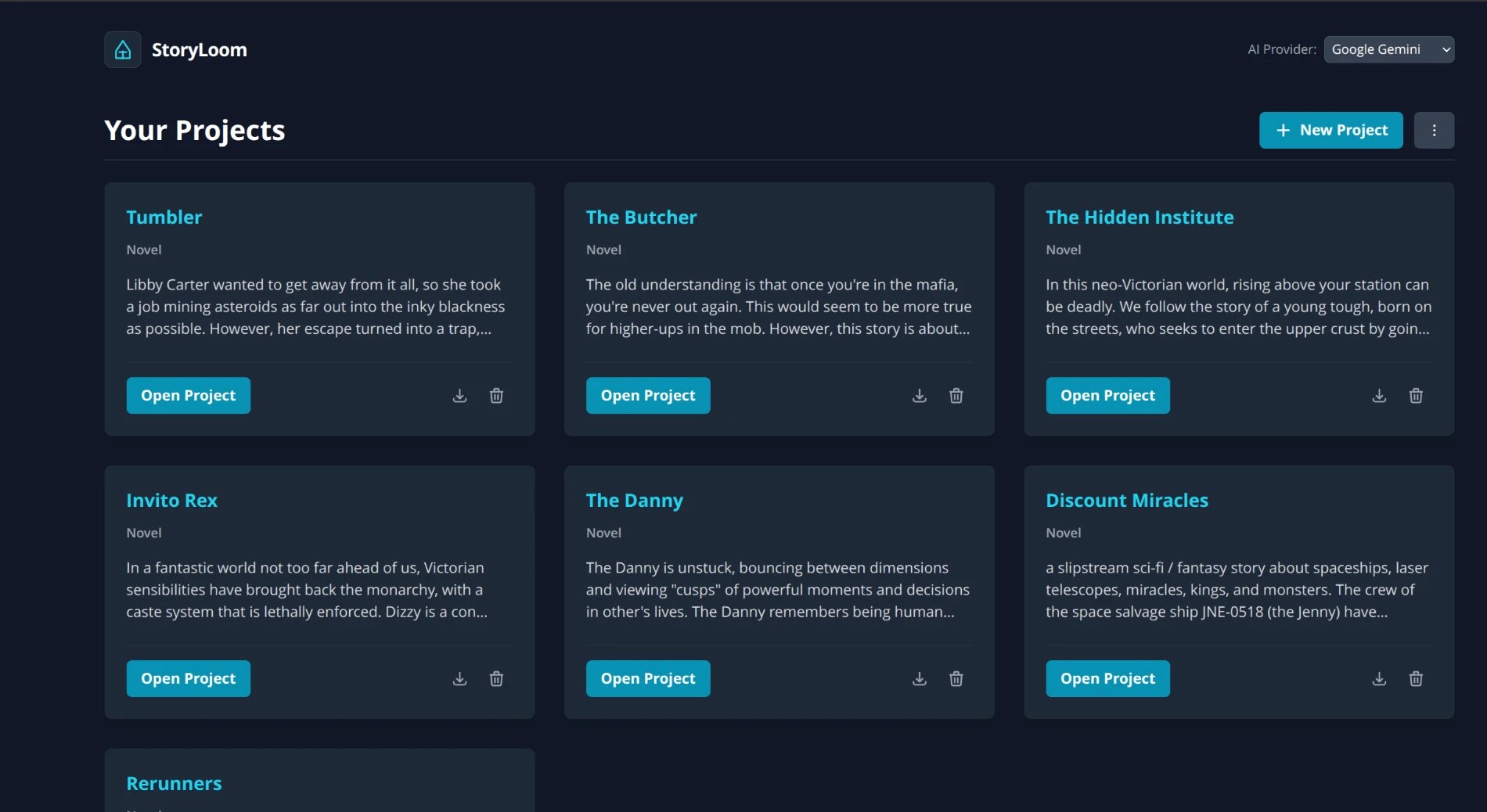Click the slipstream sci-fi description text
The height and width of the screenshot is (812, 1487).
(1237, 590)
